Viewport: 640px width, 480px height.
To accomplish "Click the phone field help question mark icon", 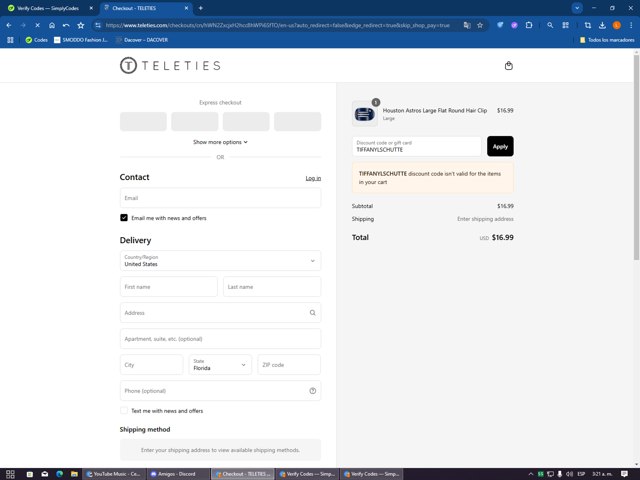I will click(313, 391).
